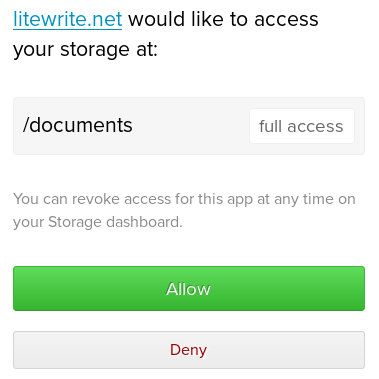379x379 pixels.
Task: Click the 'your storage at:' heading line
Action: (85, 50)
